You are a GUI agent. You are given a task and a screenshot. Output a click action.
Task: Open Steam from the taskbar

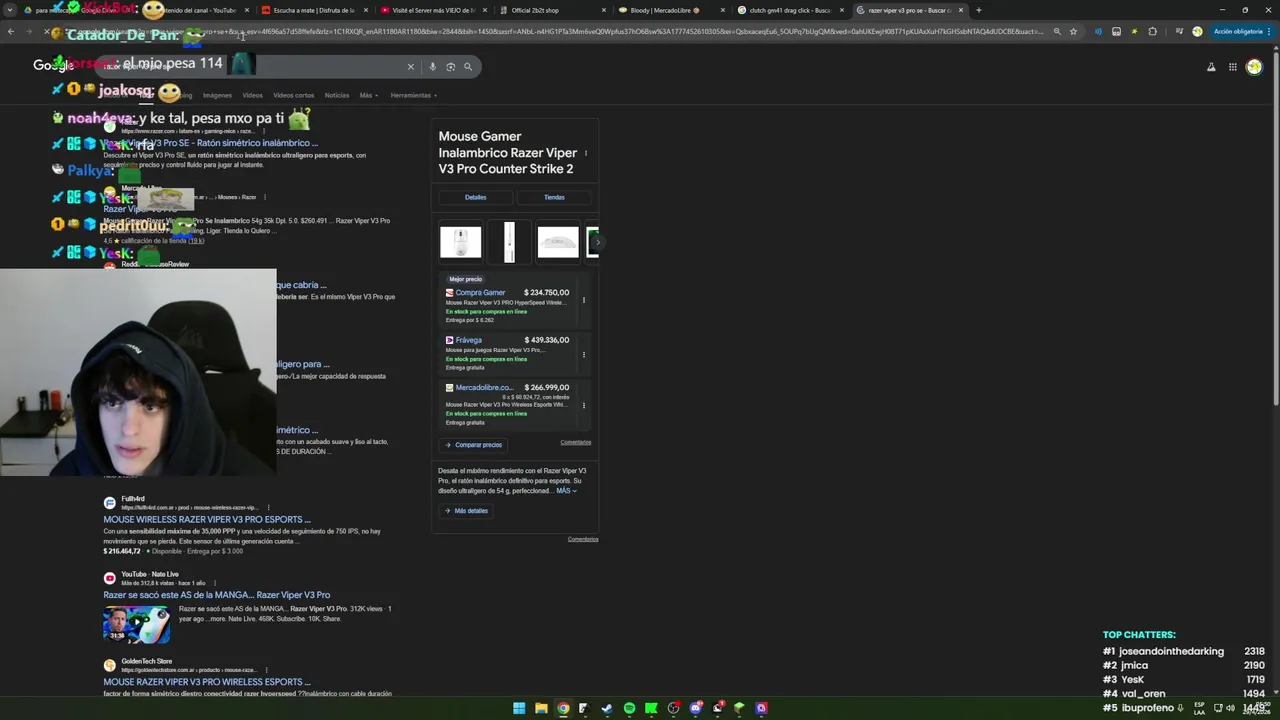click(x=607, y=708)
